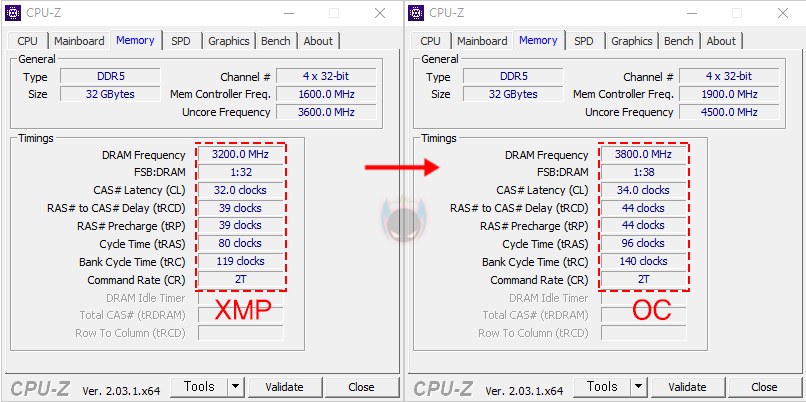Expand Tools dropdown arrow in right window
This screenshot has height=402, width=806.
coord(638,387)
